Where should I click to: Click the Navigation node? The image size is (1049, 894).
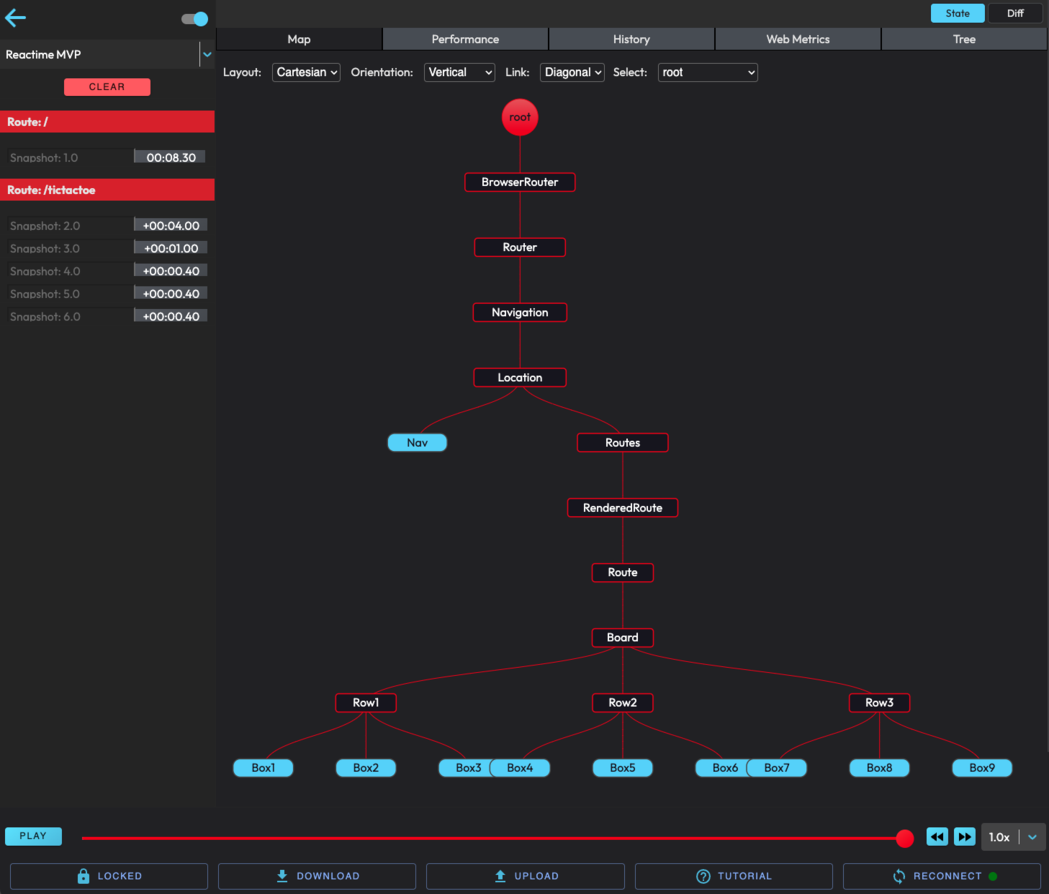[x=520, y=312]
